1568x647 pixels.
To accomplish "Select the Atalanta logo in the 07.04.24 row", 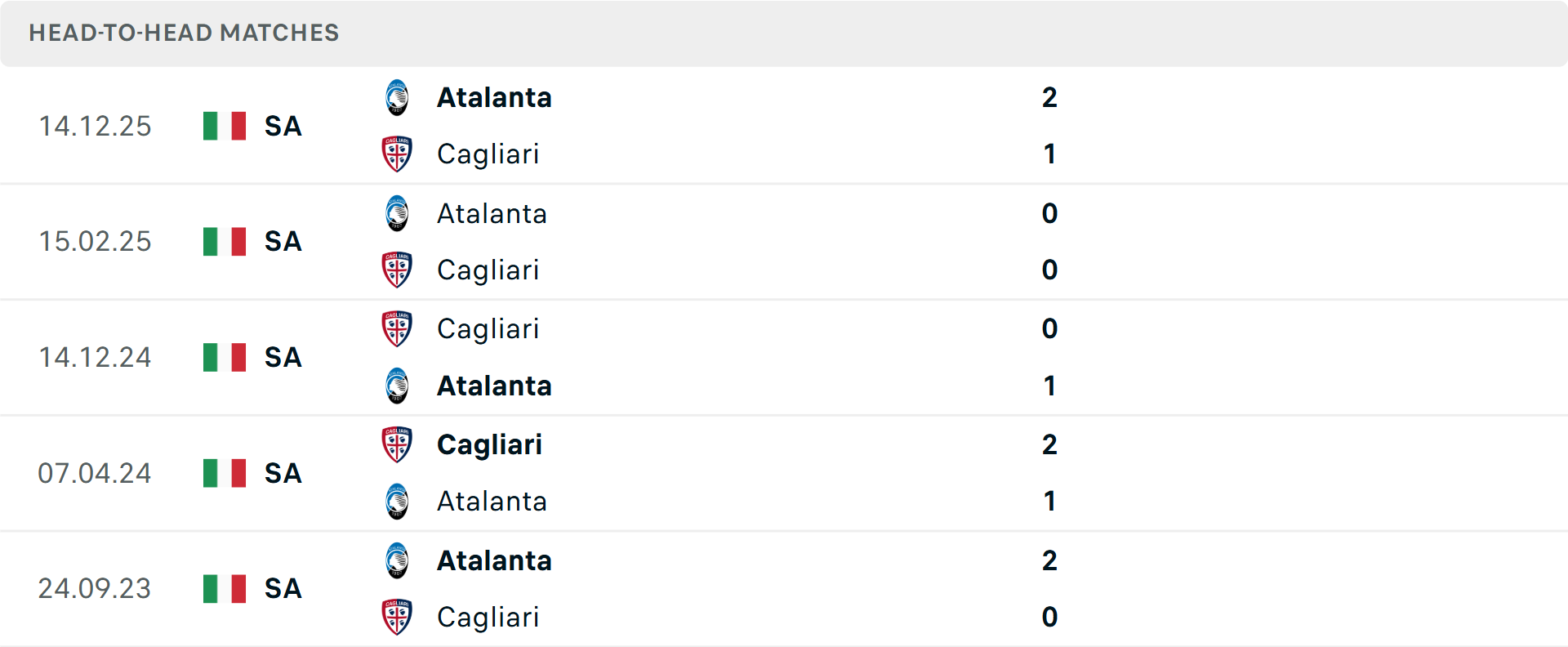I will [x=398, y=502].
